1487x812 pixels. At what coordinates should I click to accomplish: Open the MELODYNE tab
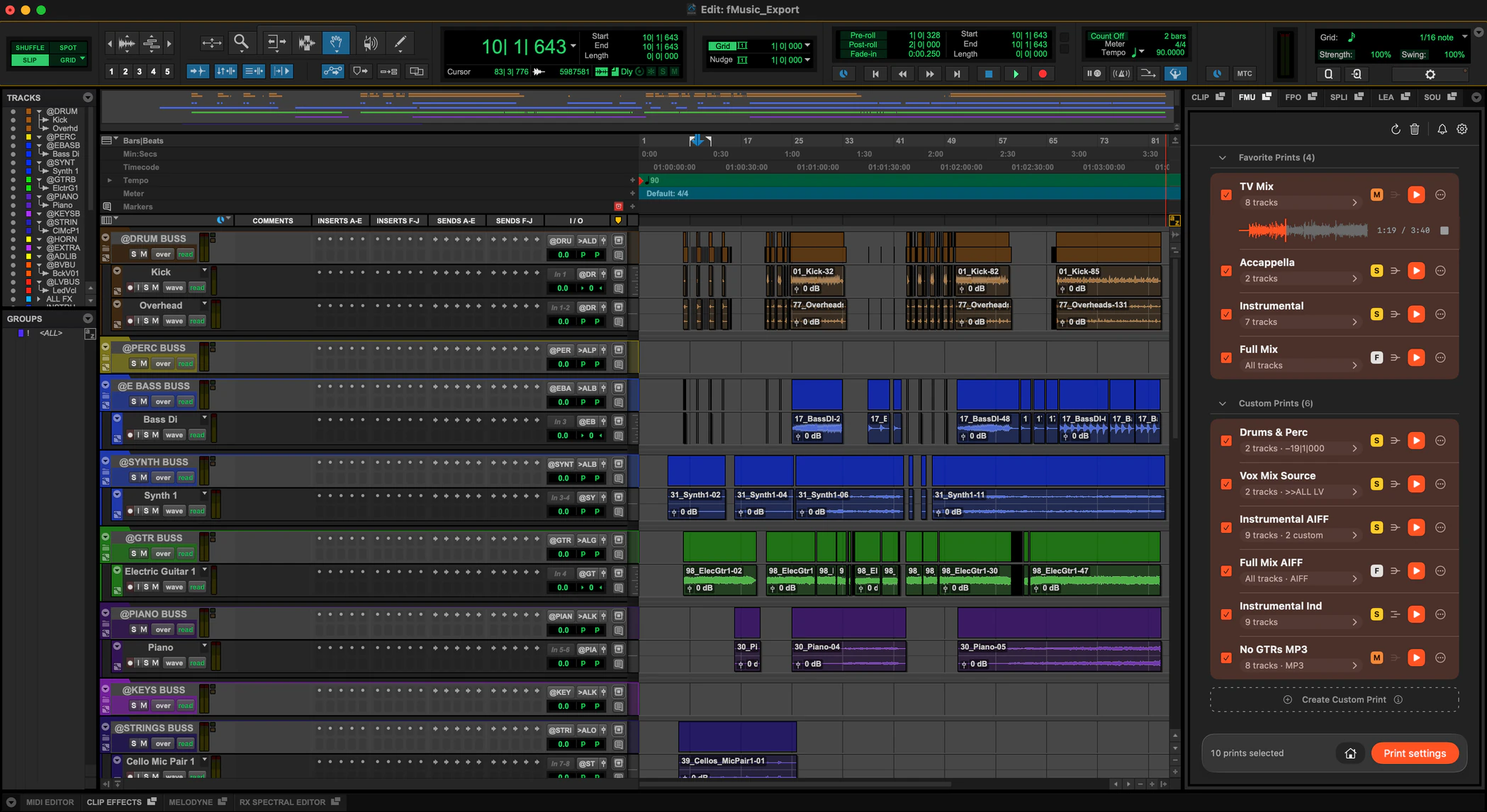(197, 802)
